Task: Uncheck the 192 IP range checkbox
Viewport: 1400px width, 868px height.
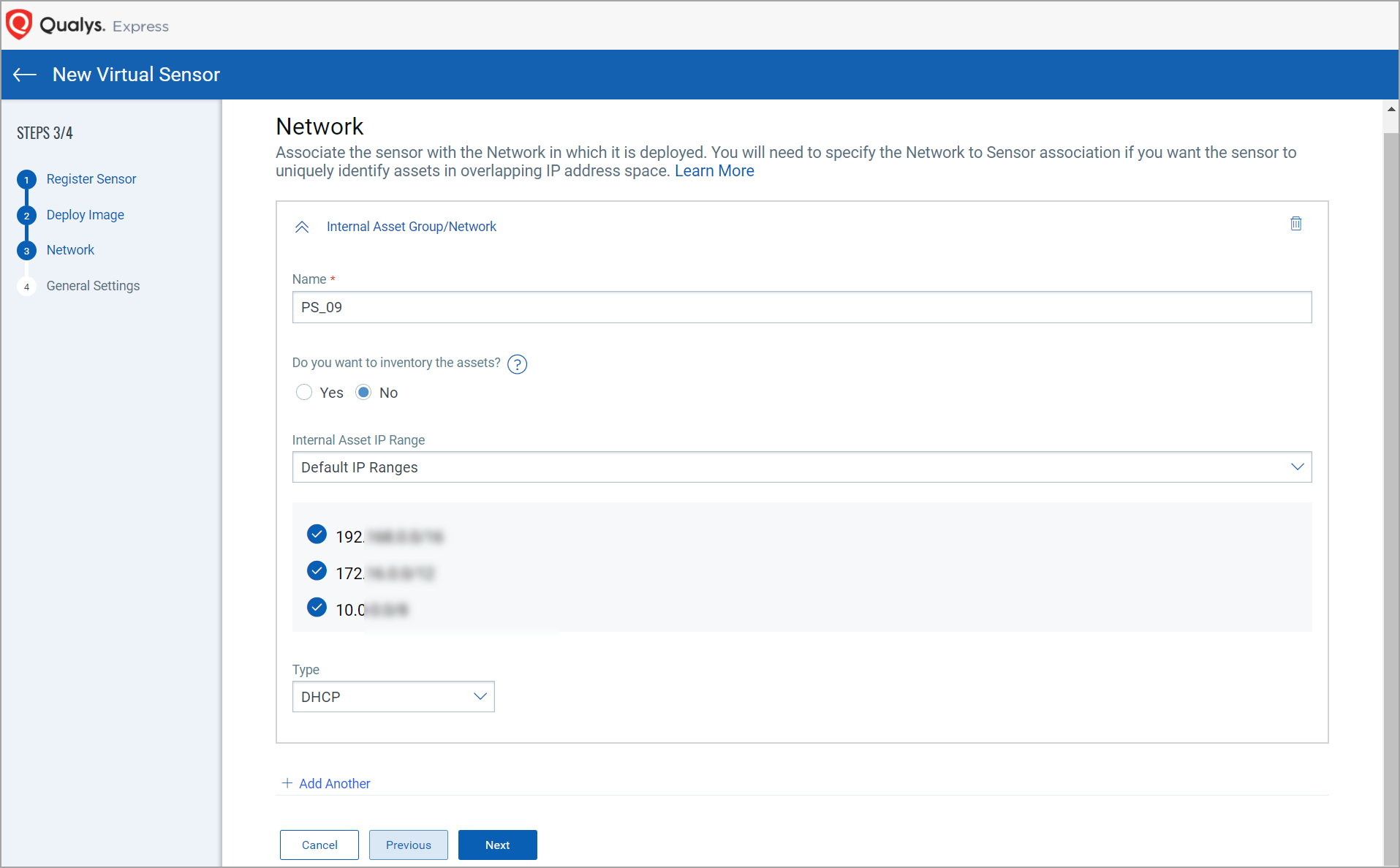Action: 317,535
